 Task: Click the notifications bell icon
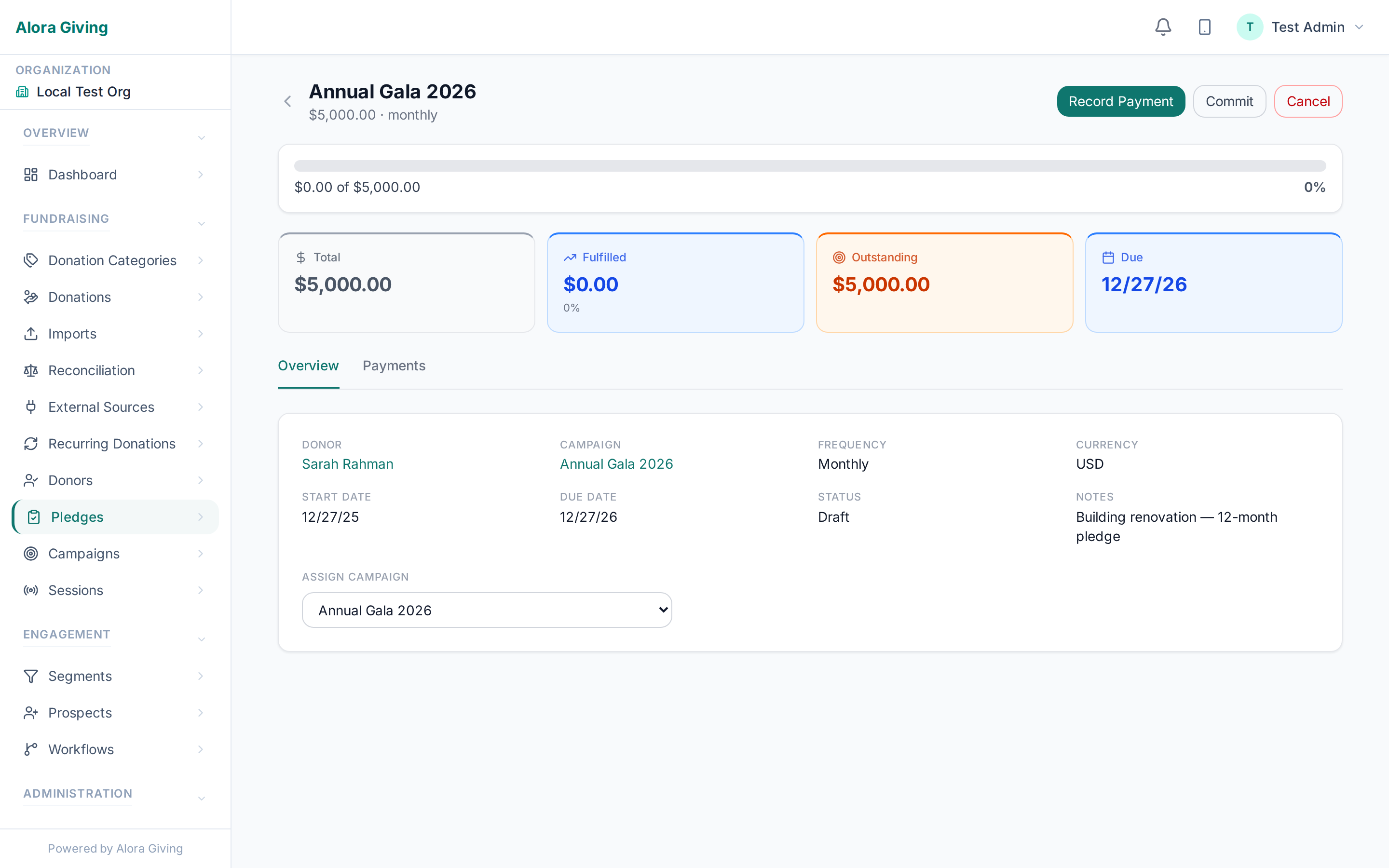tap(1163, 27)
